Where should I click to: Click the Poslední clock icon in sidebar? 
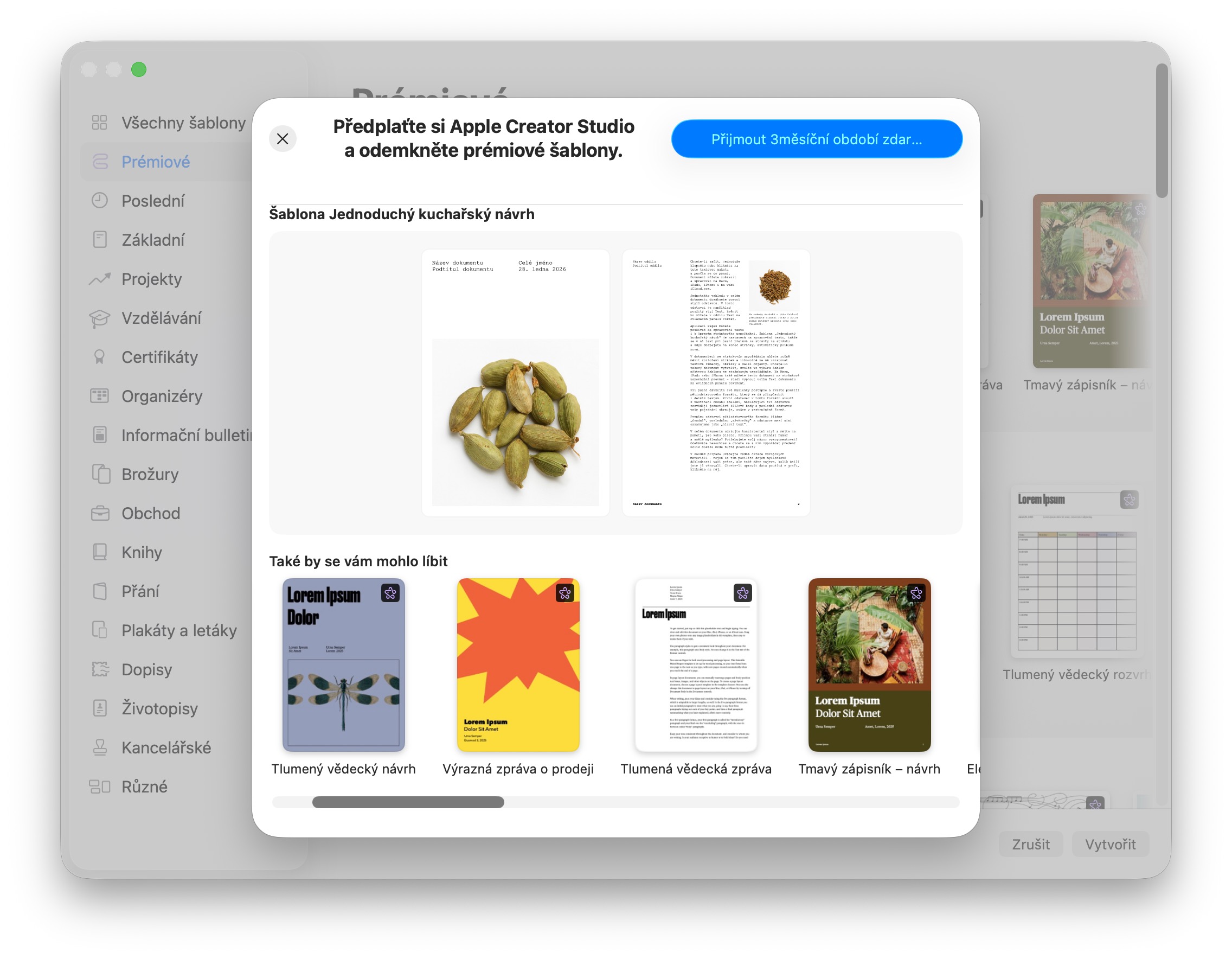tap(99, 201)
